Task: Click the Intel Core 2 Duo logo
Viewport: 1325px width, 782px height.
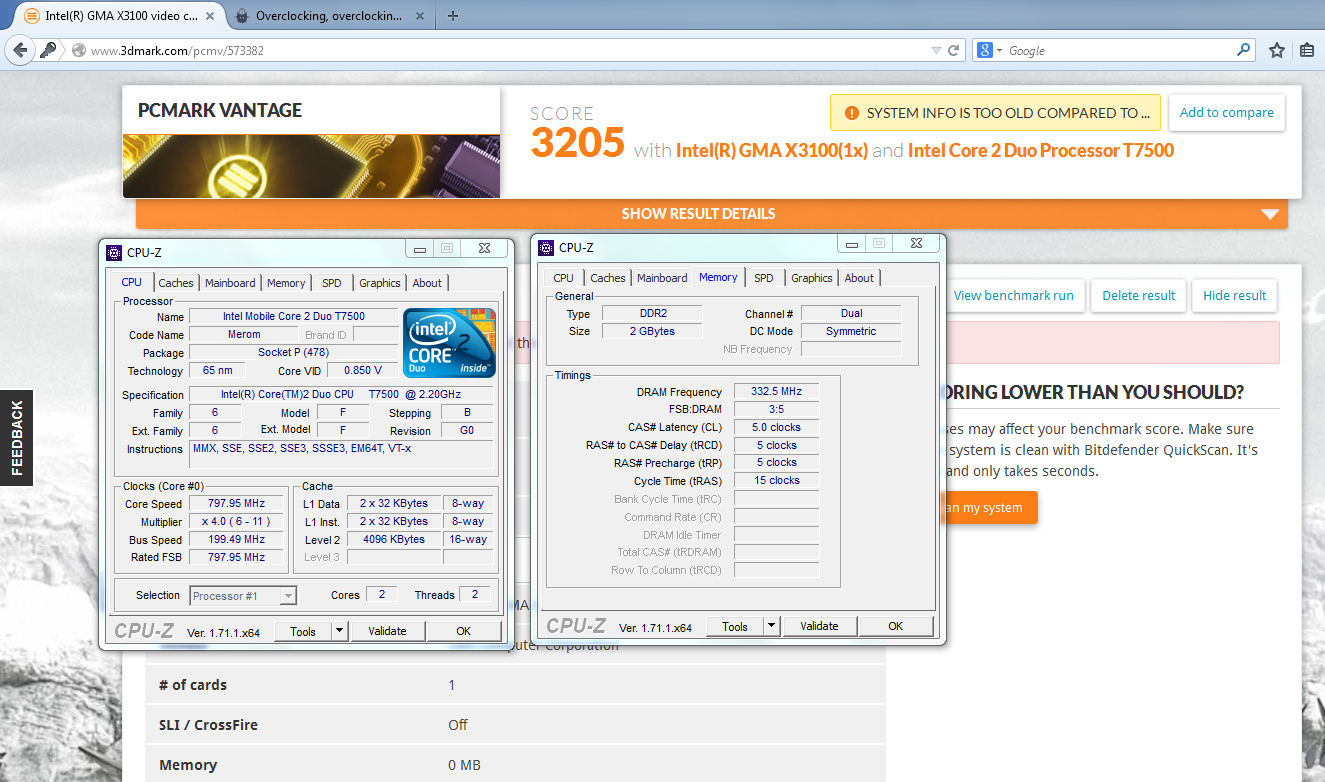Action: [x=449, y=343]
